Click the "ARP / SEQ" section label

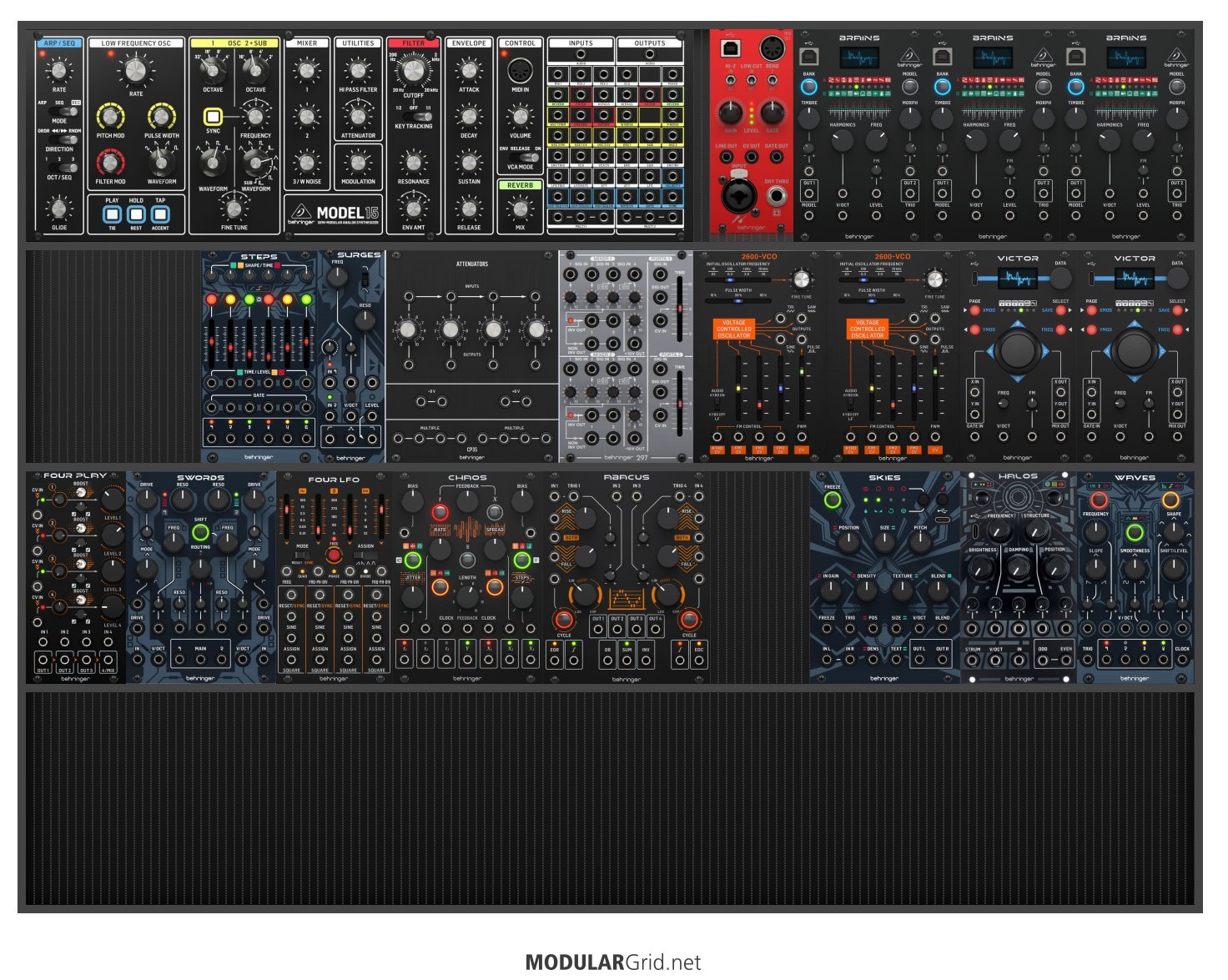tap(59, 43)
